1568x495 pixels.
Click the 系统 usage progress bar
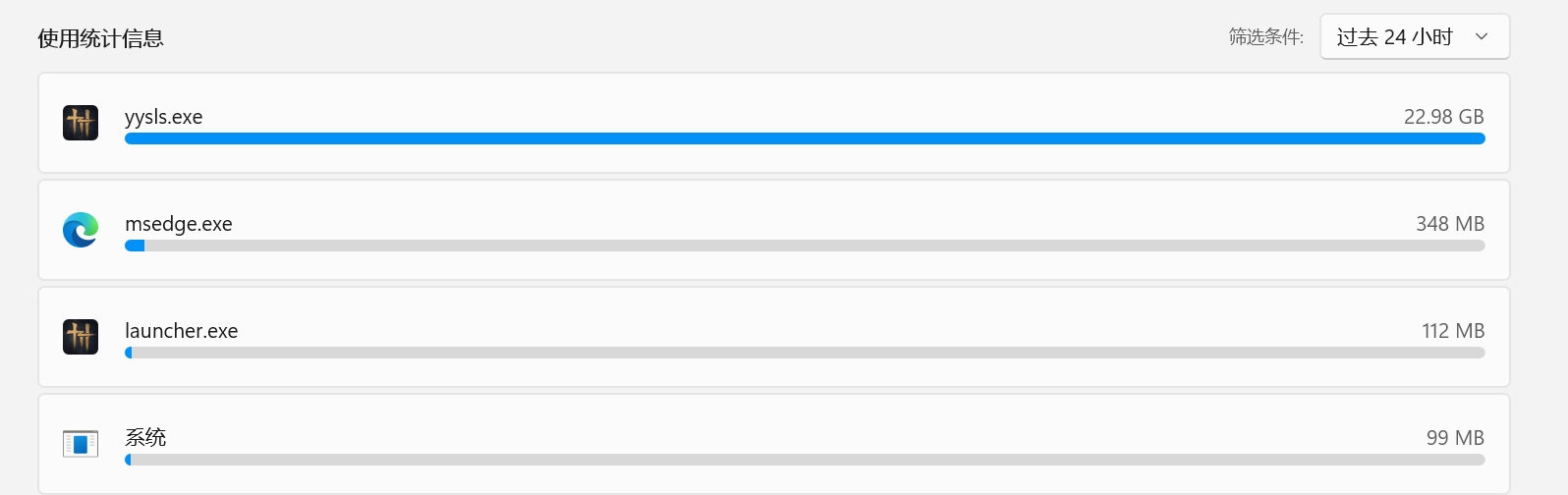805,460
